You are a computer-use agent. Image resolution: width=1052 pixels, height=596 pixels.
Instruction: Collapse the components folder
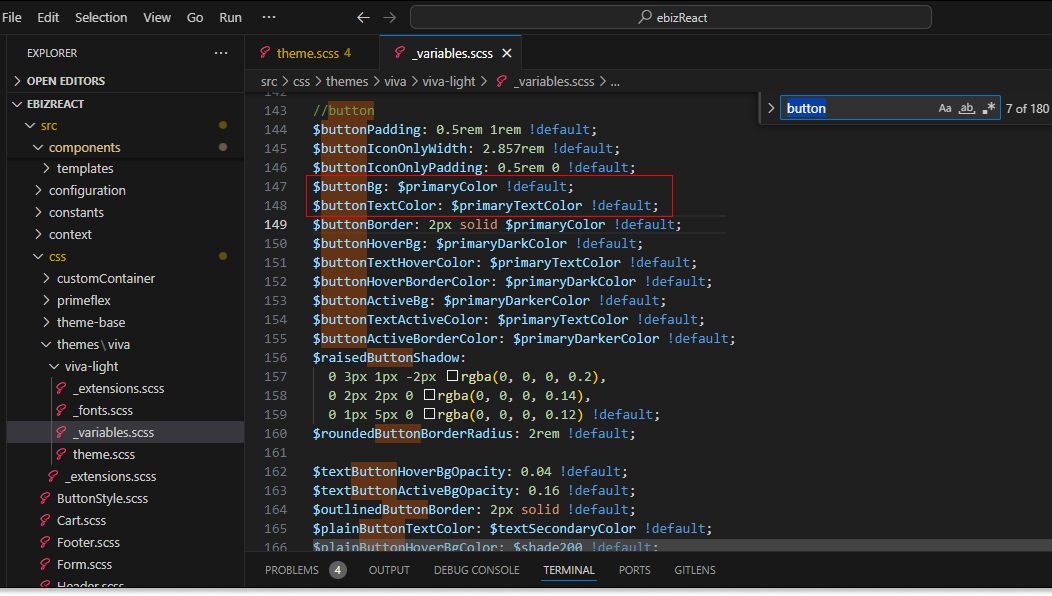click(38, 147)
